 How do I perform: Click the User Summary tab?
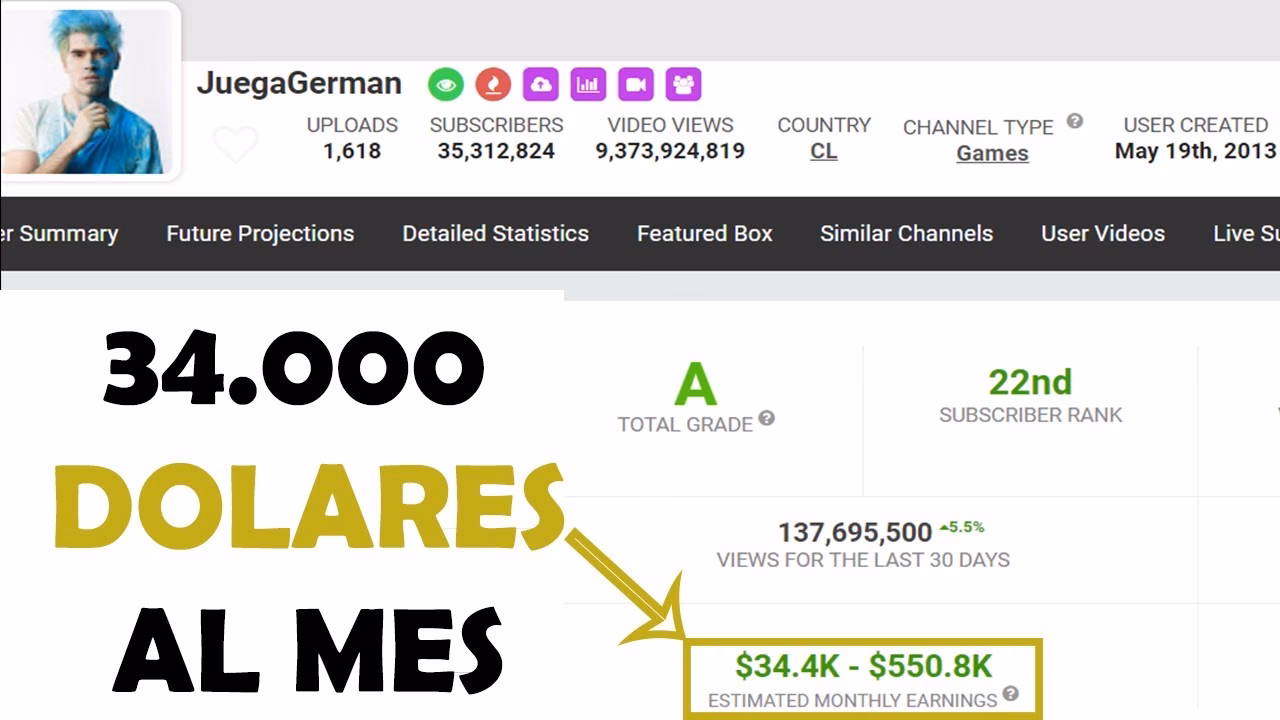point(60,234)
